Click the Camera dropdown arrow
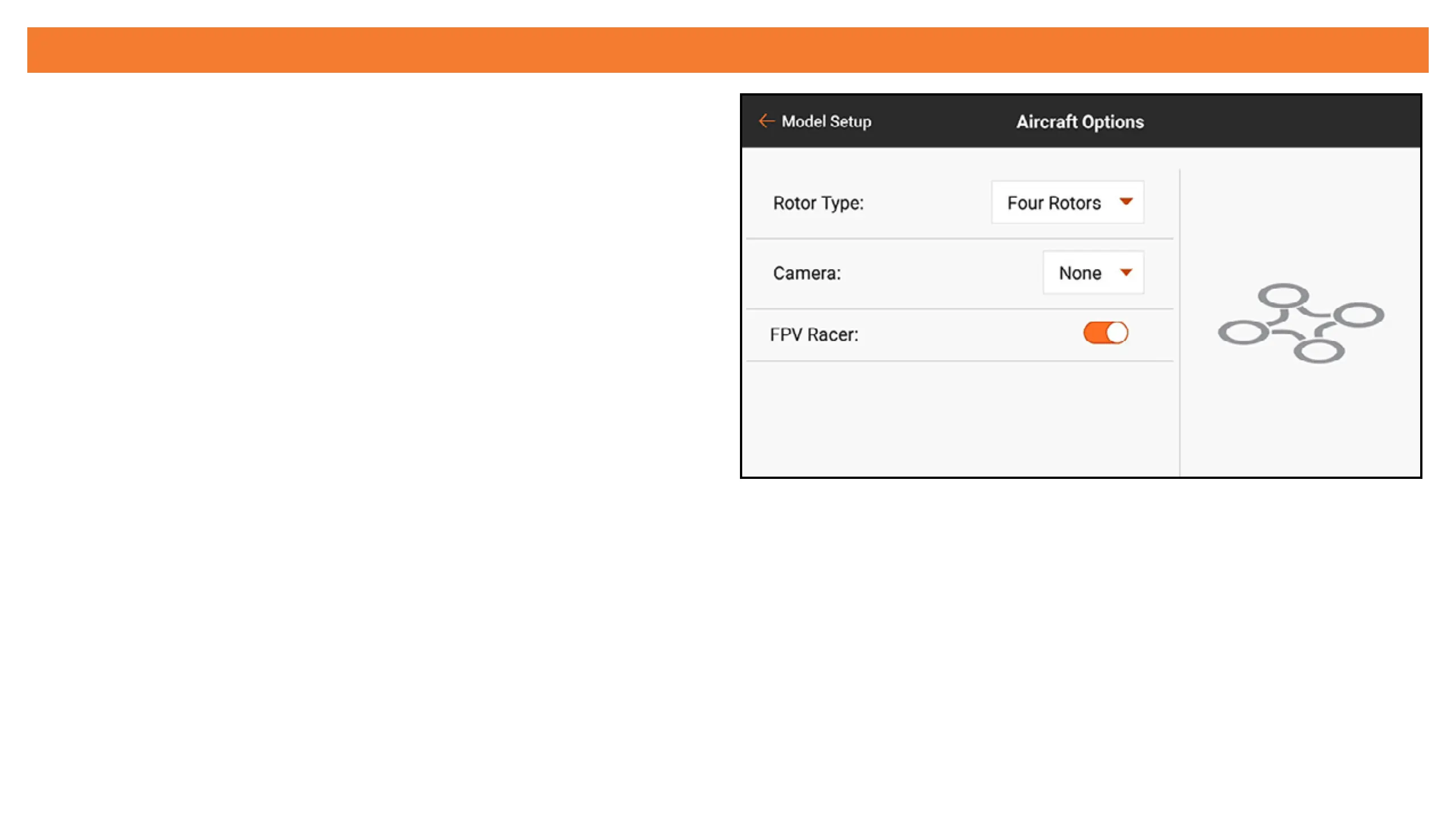The width and height of the screenshot is (1456, 819). coord(1126,272)
